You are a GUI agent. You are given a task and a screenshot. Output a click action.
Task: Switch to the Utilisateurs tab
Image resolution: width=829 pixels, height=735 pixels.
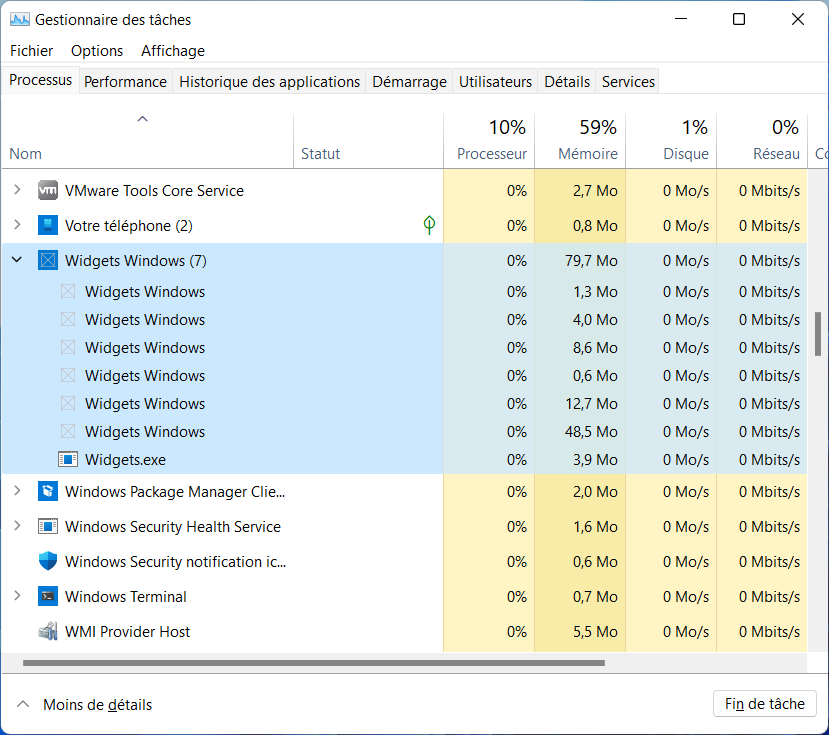pos(495,82)
